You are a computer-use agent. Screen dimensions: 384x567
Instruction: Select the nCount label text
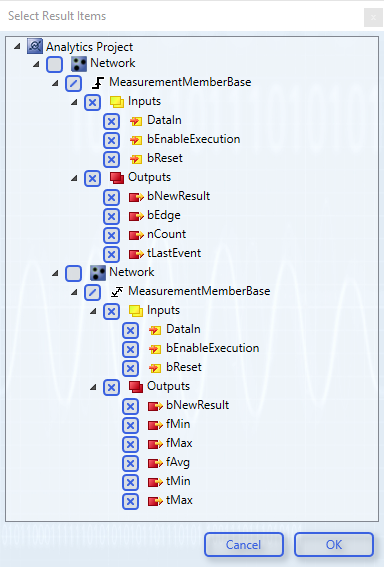click(x=166, y=234)
